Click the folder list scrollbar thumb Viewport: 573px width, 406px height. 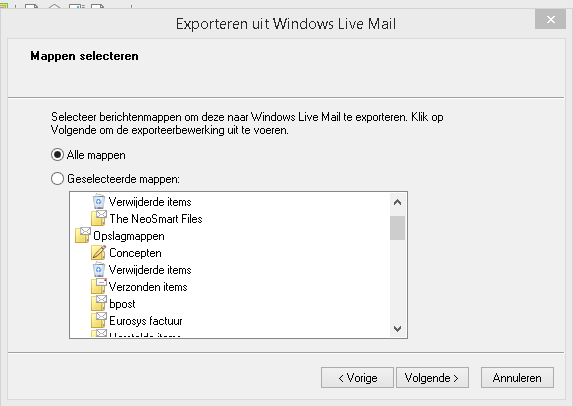click(x=397, y=228)
